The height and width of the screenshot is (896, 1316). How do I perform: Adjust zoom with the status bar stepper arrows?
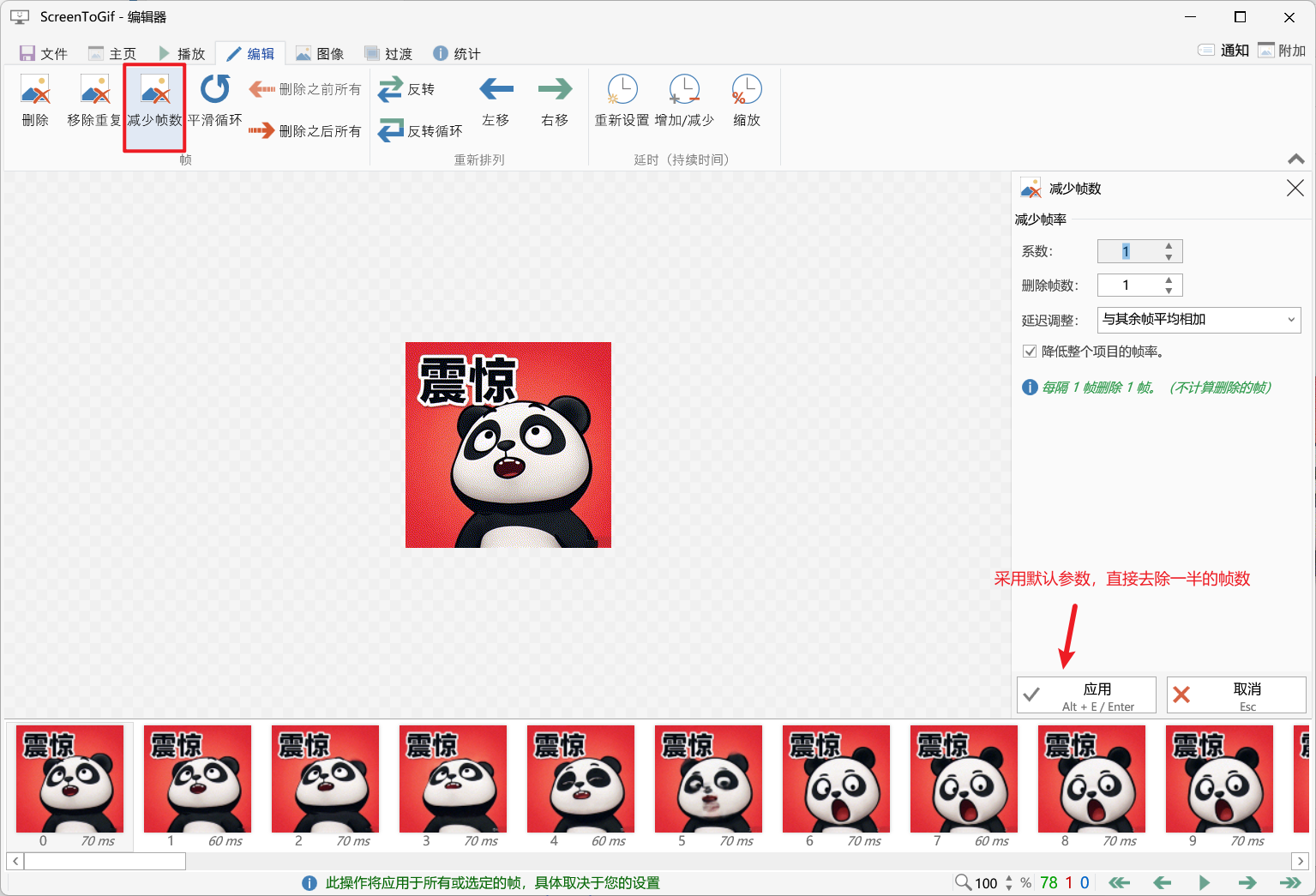(x=1009, y=883)
